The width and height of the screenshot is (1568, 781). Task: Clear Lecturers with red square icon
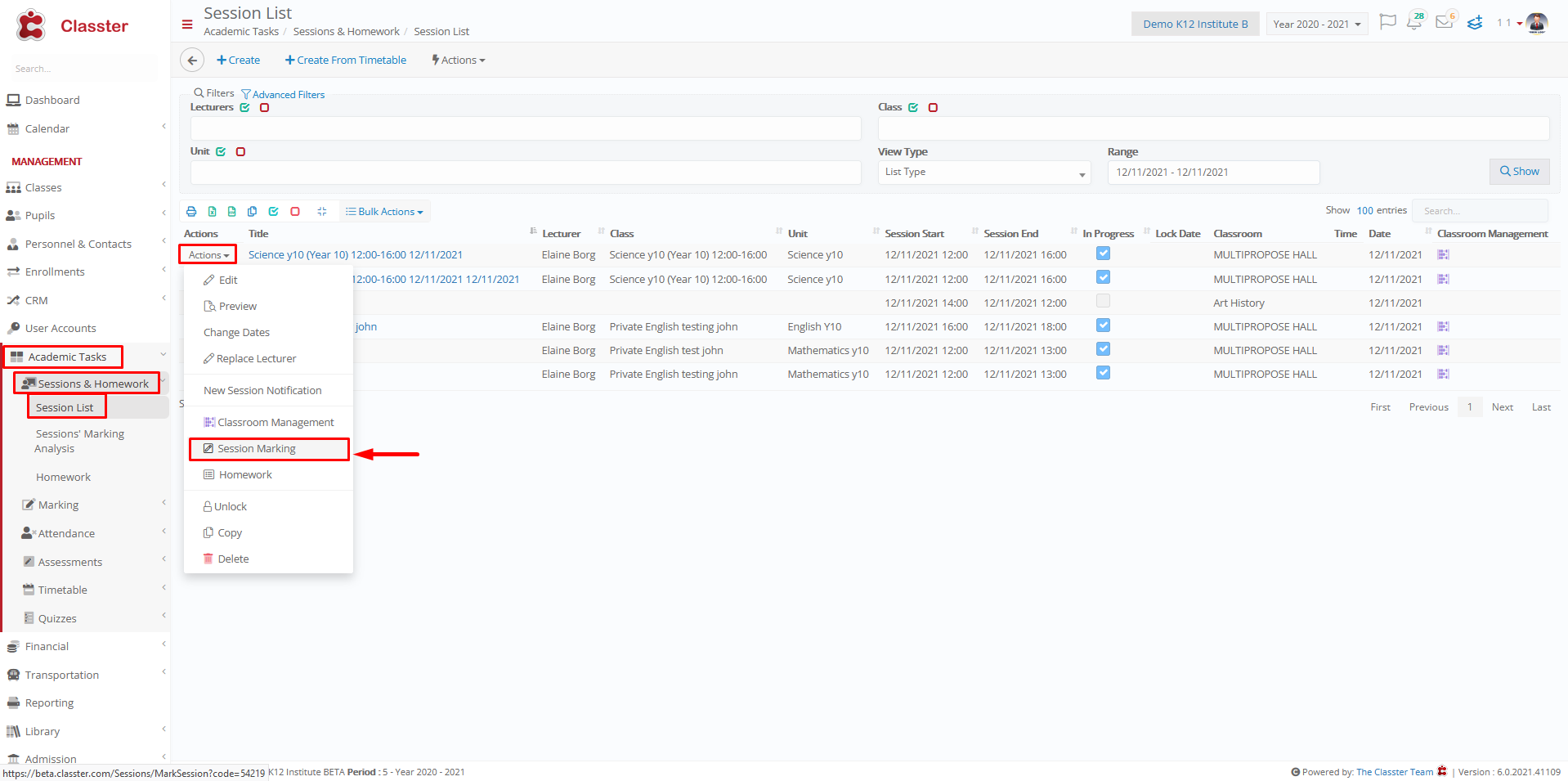pos(264,108)
